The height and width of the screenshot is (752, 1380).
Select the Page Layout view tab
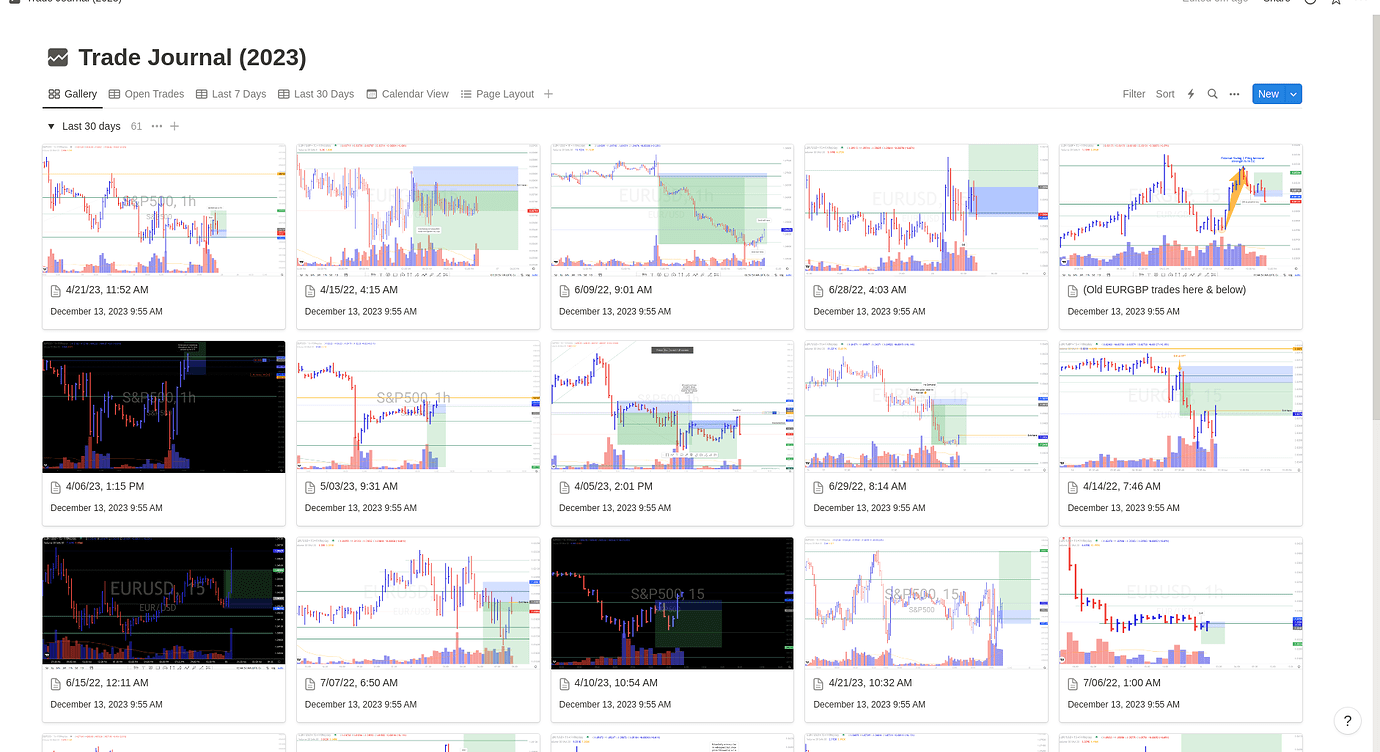[x=497, y=94]
